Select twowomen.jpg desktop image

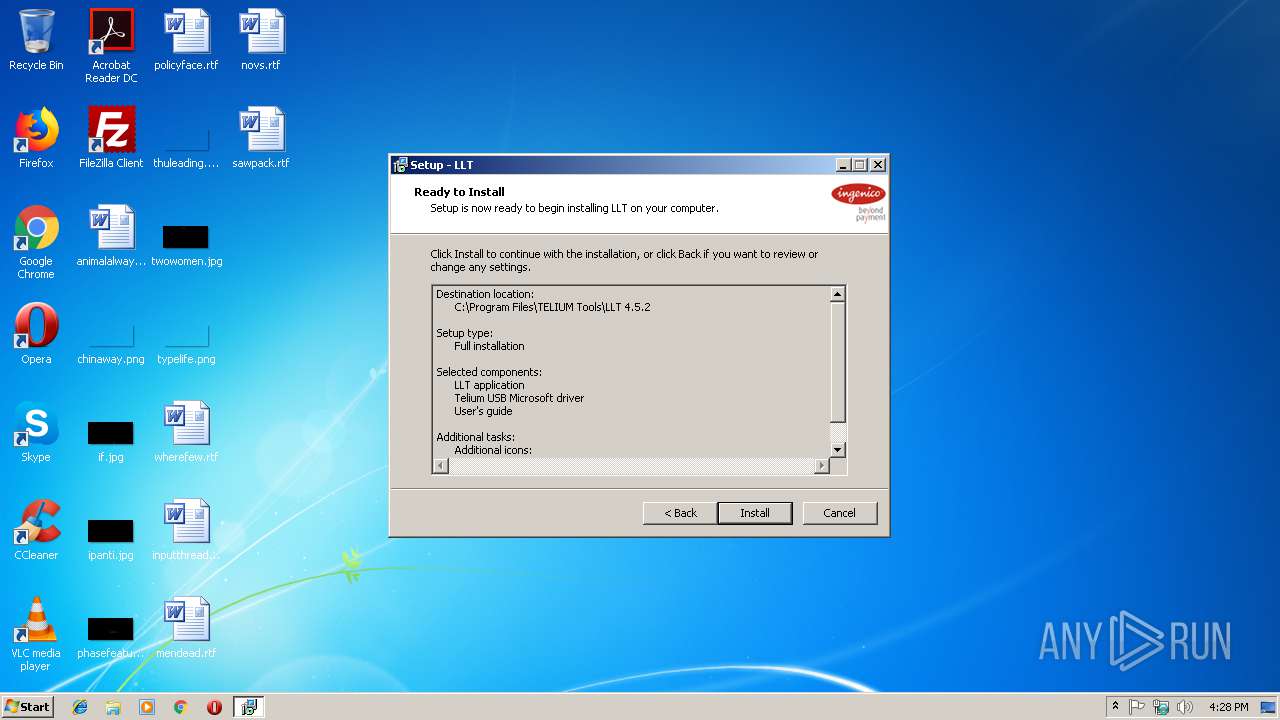tap(186, 245)
